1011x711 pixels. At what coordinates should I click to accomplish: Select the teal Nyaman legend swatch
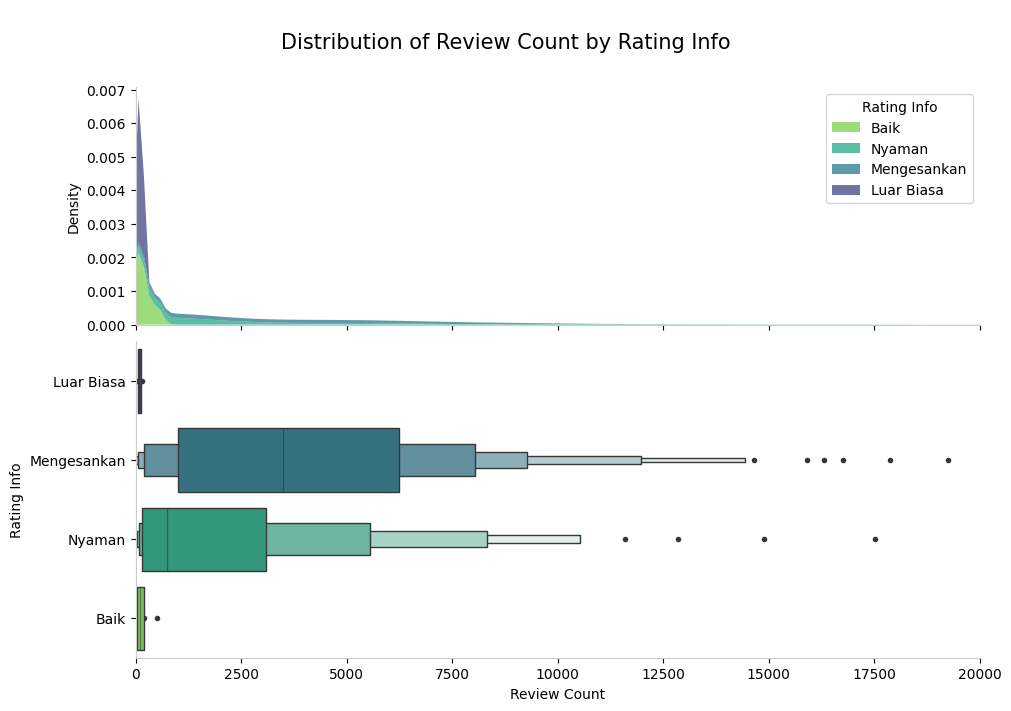pyautogui.click(x=846, y=148)
